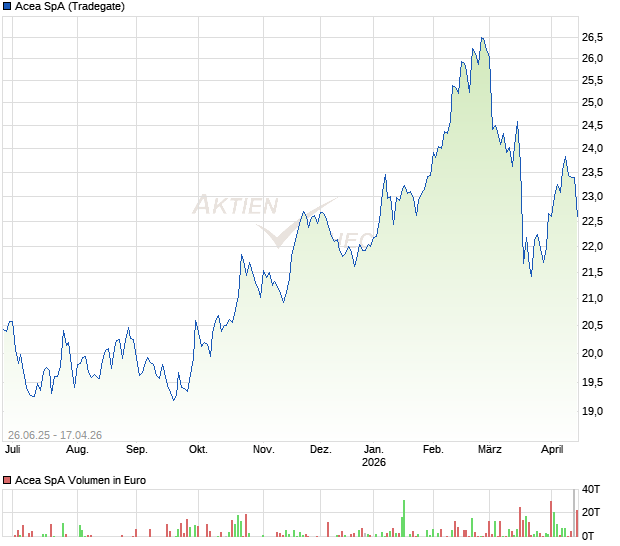
Task: Click the red volume legend square
Action: [7, 480]
